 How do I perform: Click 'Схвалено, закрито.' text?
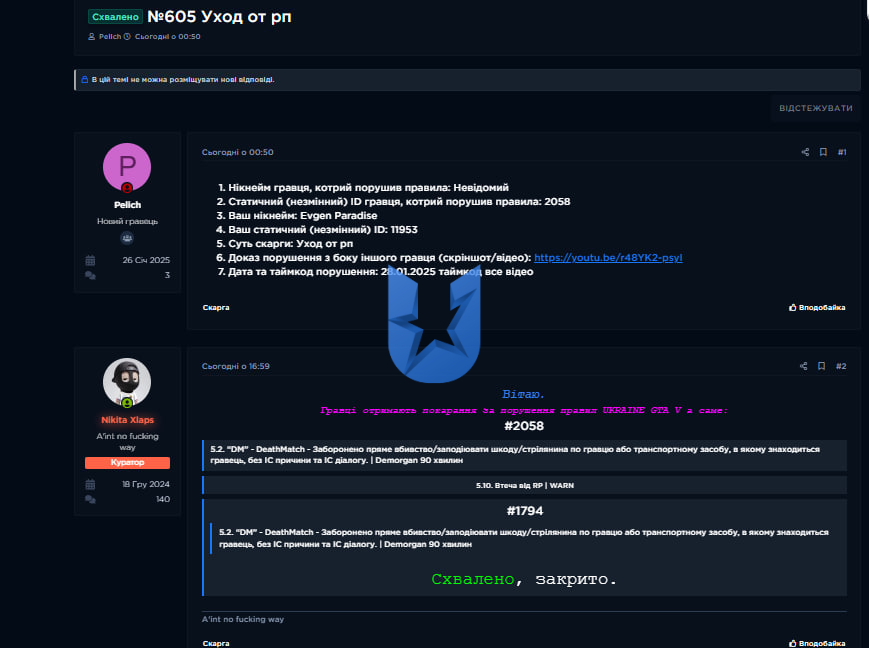[524, 579]
